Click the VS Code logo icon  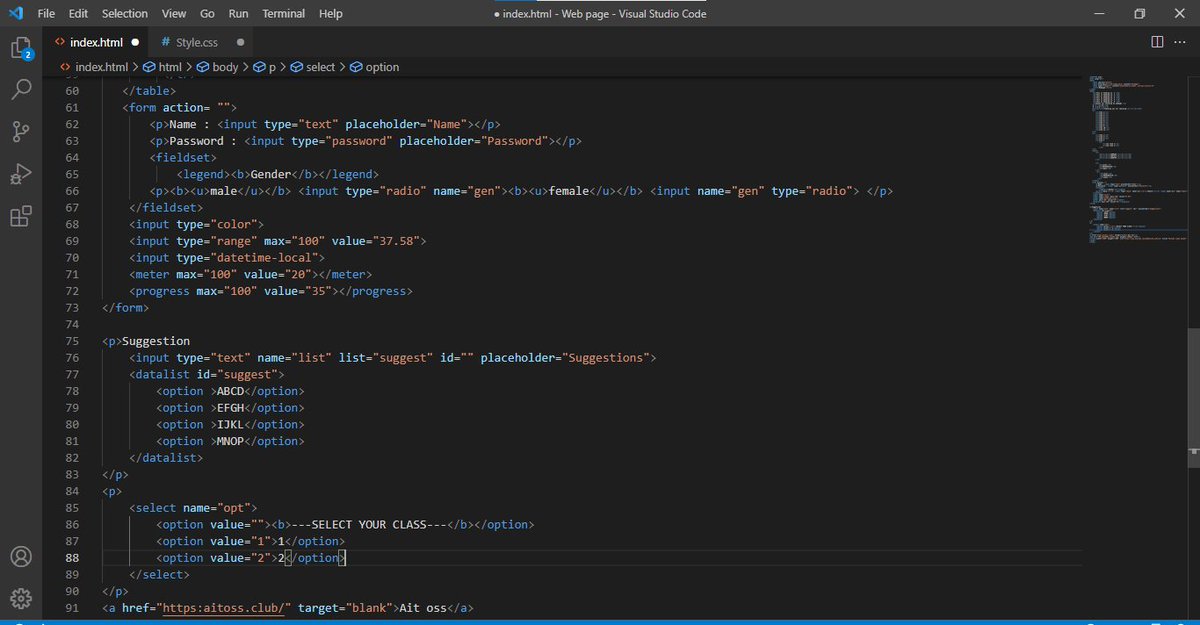17,13
